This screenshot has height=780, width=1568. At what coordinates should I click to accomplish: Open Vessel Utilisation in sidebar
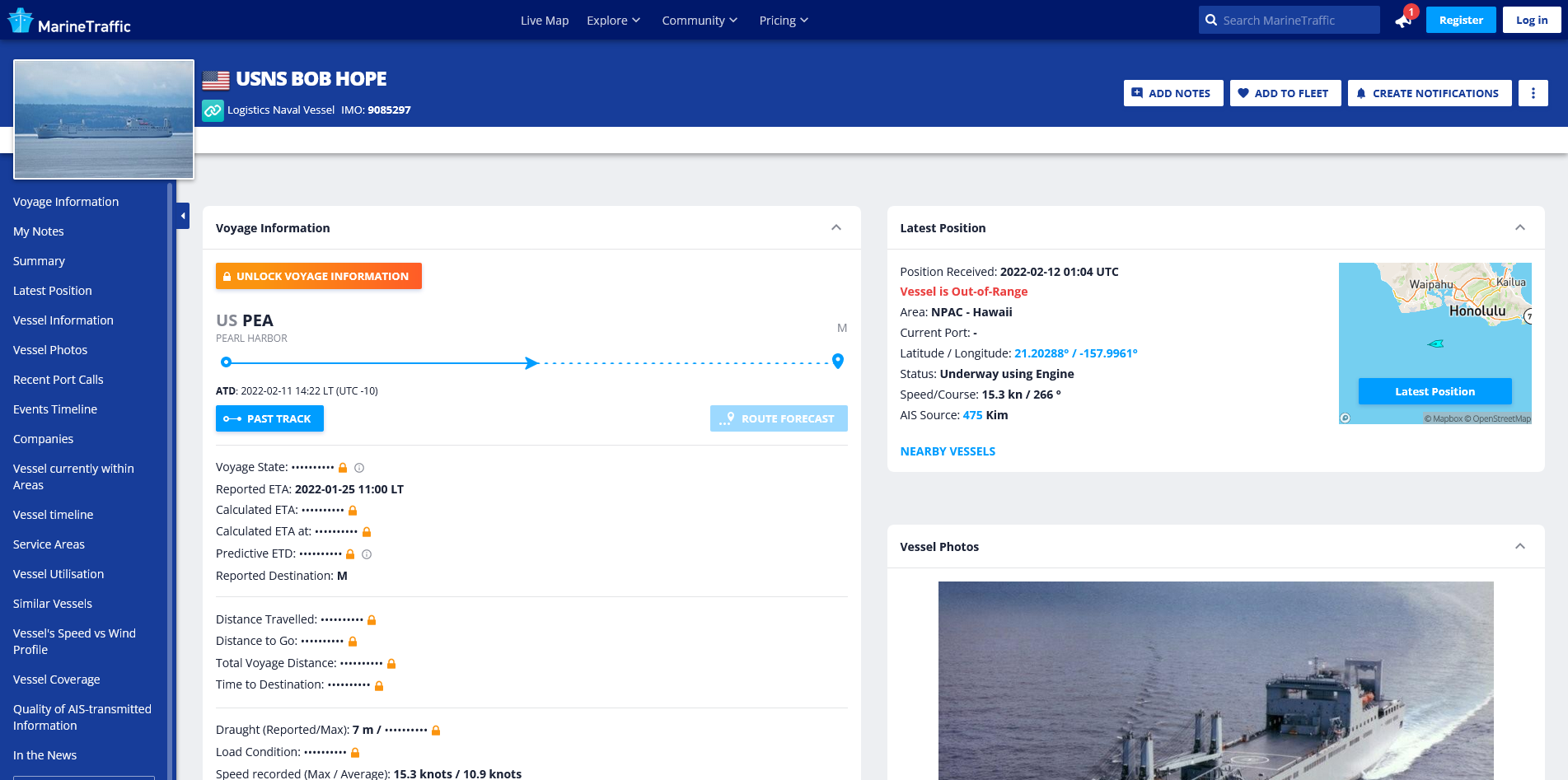[x=59, y=574]
